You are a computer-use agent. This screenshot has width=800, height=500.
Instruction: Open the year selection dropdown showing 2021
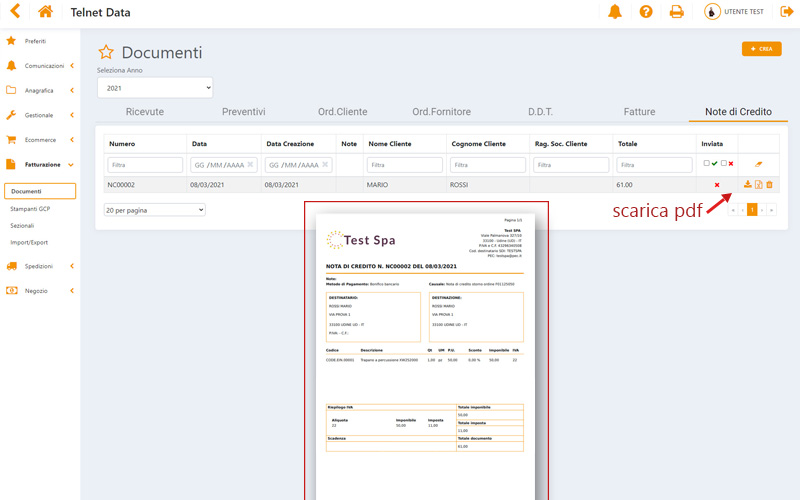coord(155,89)
